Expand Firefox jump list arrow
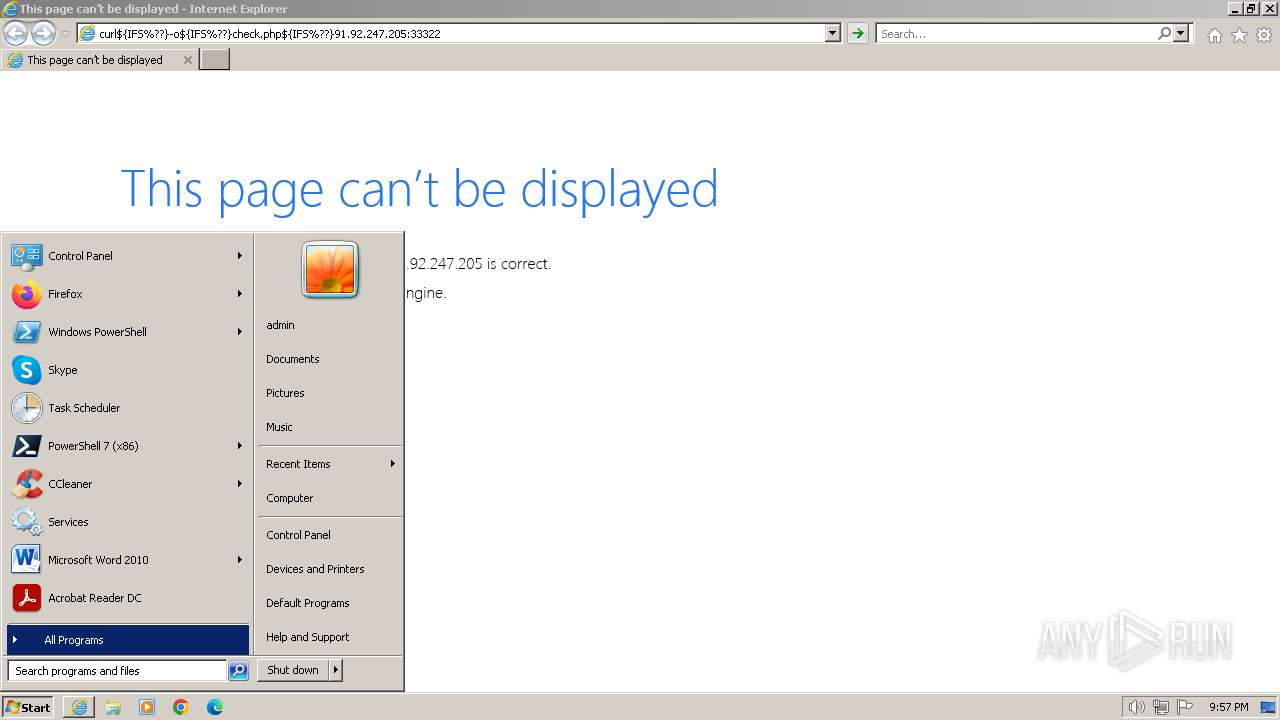 point(239,294)
